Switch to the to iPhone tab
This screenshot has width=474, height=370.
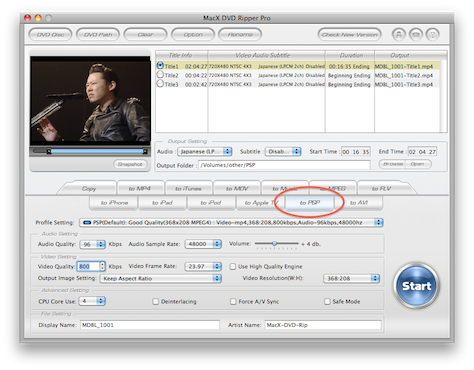click(114, 202)
